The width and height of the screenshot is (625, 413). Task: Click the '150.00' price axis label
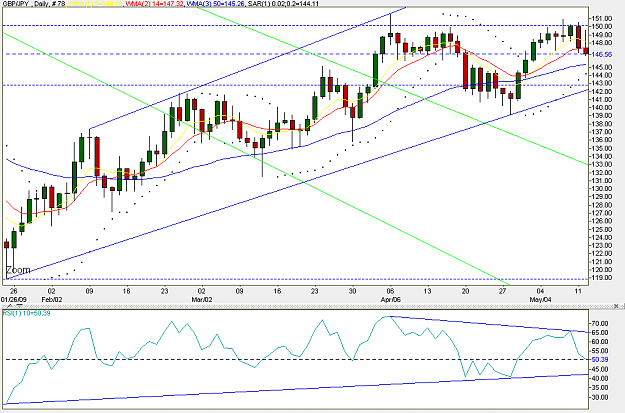pyautogui.click(x=602, y=26)
